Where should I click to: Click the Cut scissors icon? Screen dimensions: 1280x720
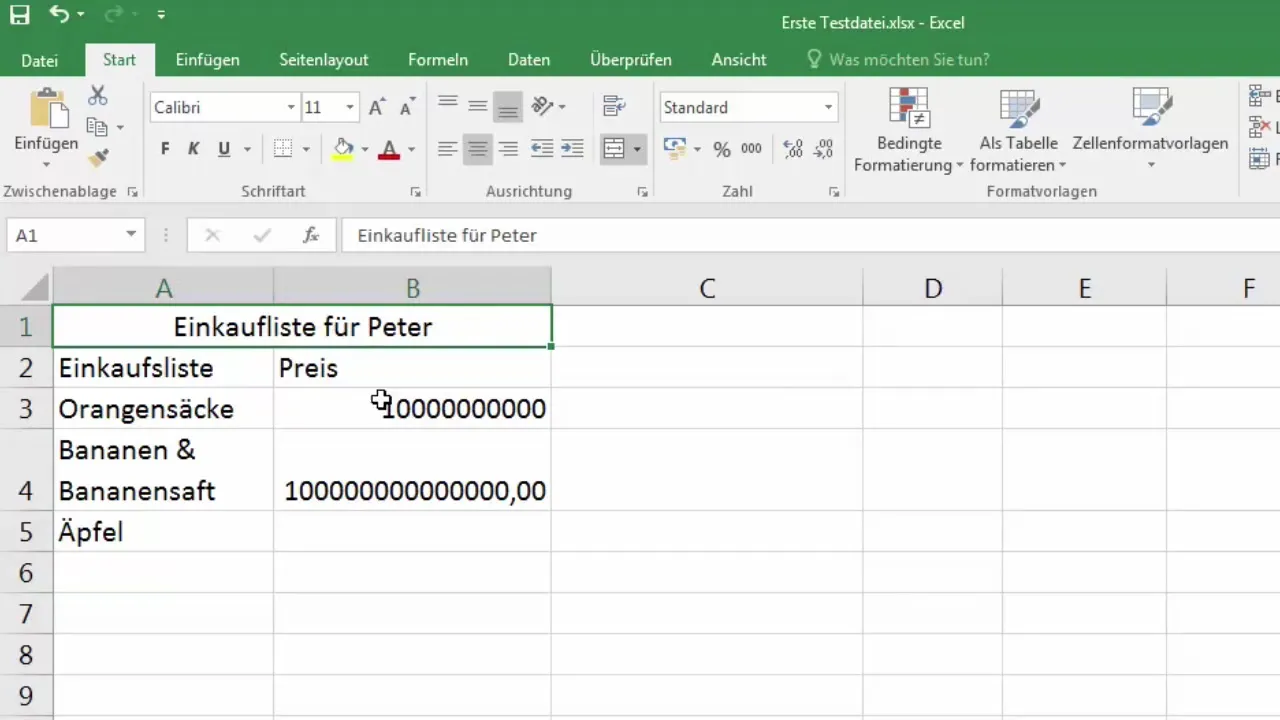click(98, 96)
